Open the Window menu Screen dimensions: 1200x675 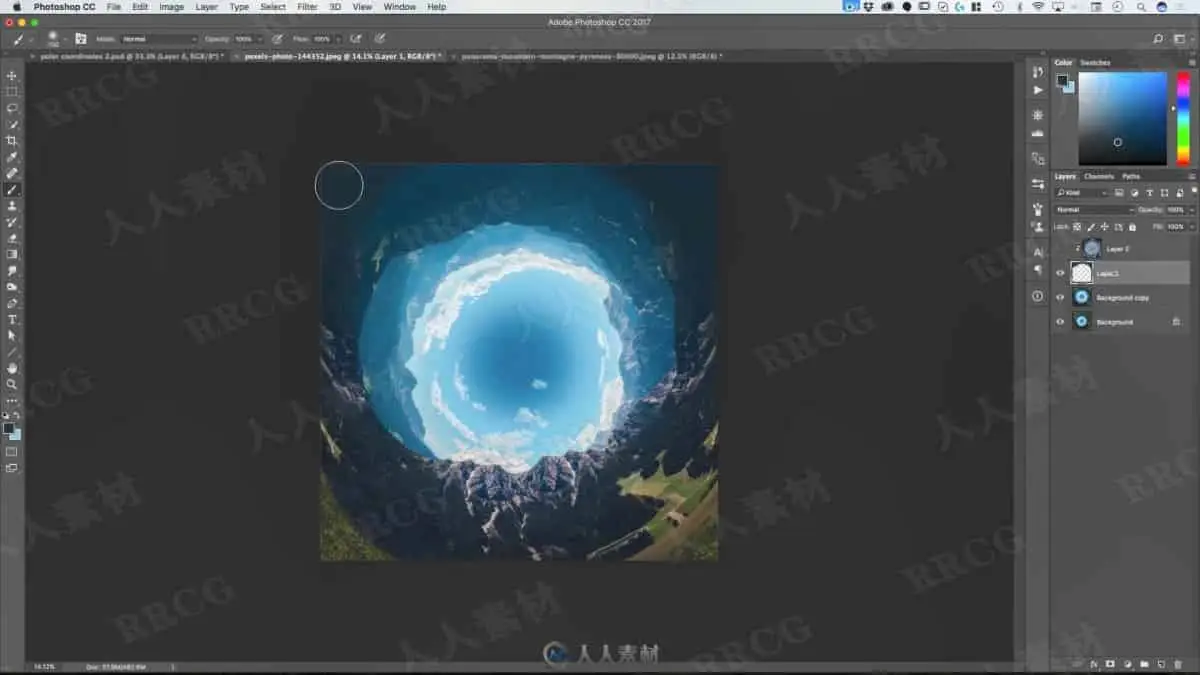click(400, 7)
